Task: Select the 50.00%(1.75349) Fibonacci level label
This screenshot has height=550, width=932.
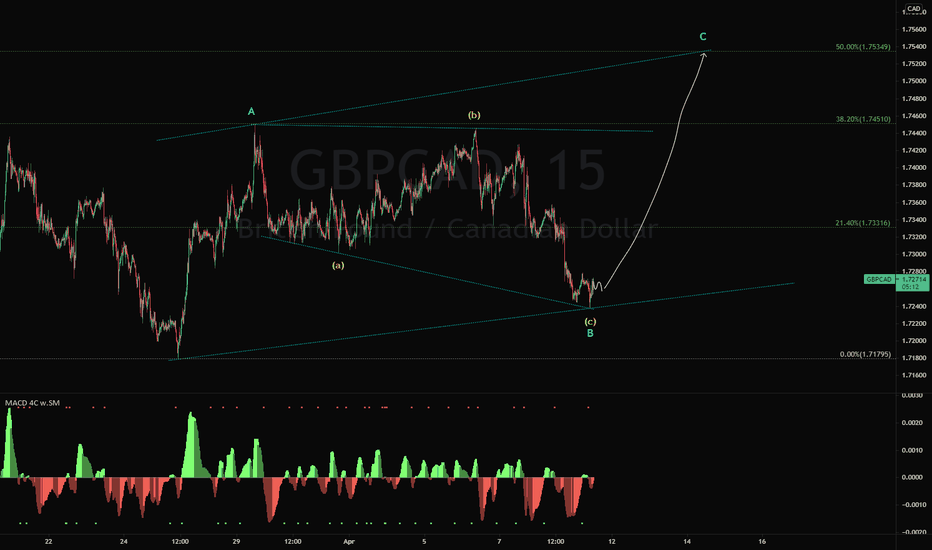Action: coord(863,46)
